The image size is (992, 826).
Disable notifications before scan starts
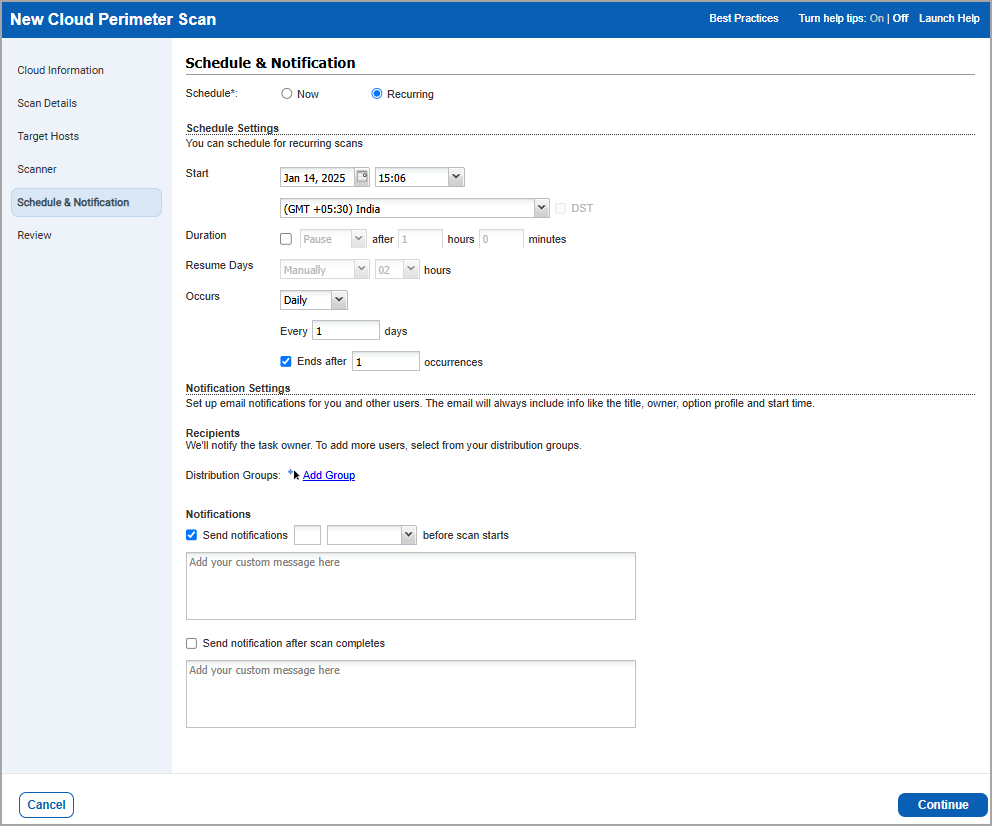191,534
